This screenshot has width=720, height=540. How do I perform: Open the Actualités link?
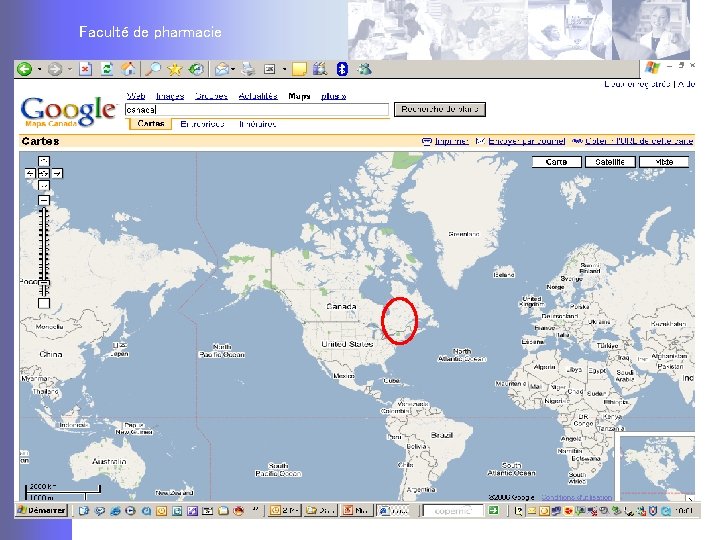click(x=258, y=96)
